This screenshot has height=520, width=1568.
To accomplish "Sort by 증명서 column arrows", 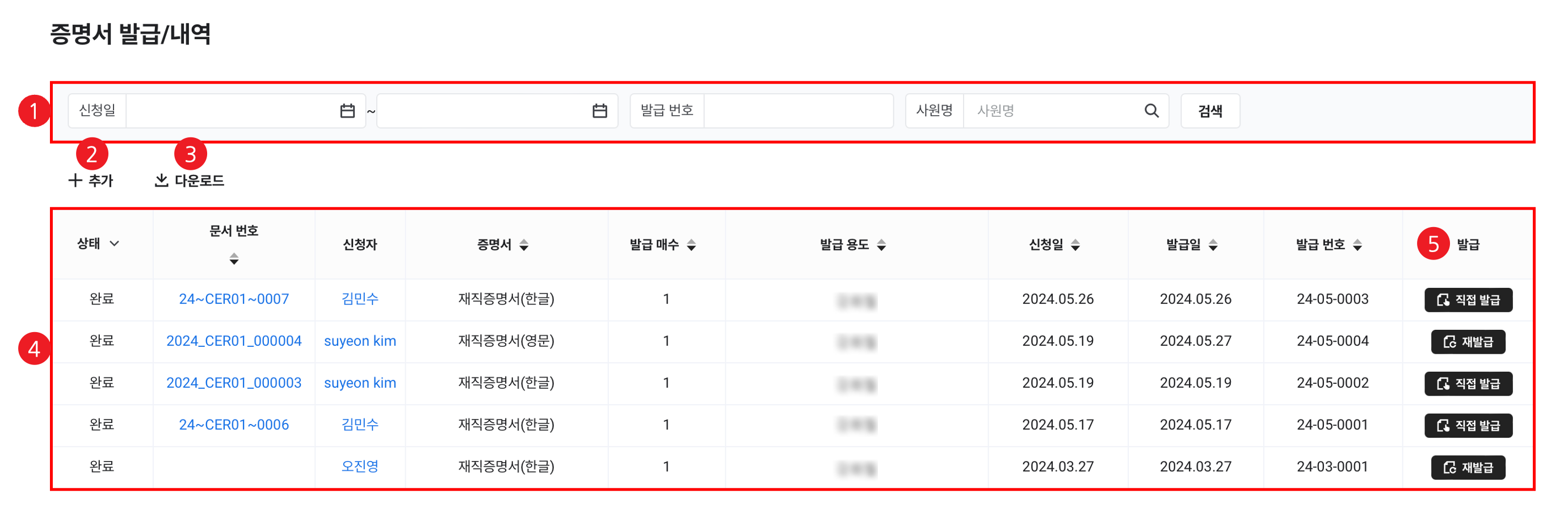I will (x=524, y=245).
